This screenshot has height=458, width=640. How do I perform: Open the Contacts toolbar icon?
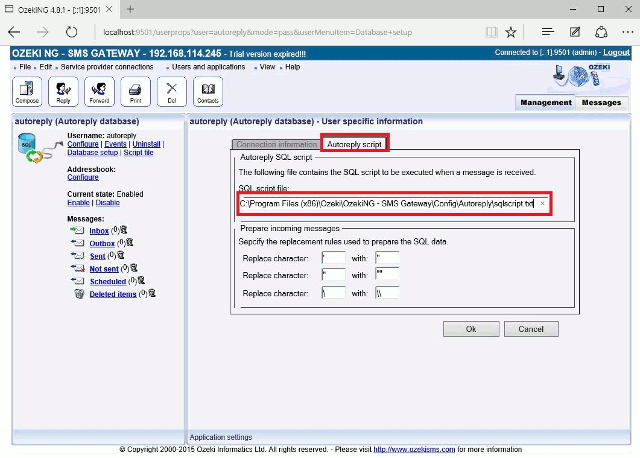[208, 91]
